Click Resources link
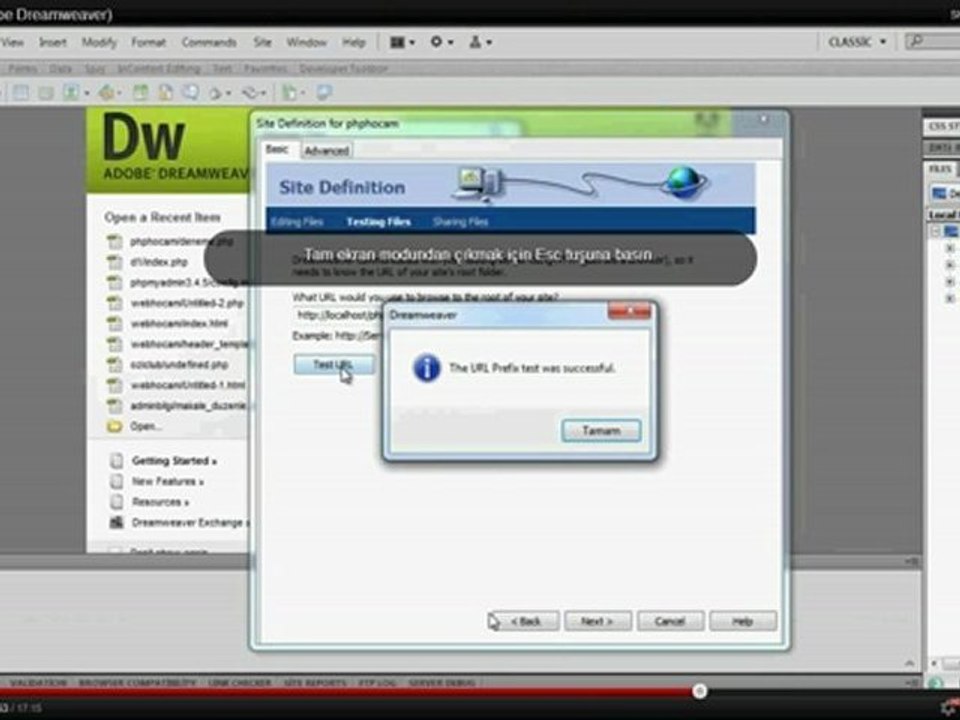The height and width of the screenshot is (720, 960). click(x=160, y=502)
